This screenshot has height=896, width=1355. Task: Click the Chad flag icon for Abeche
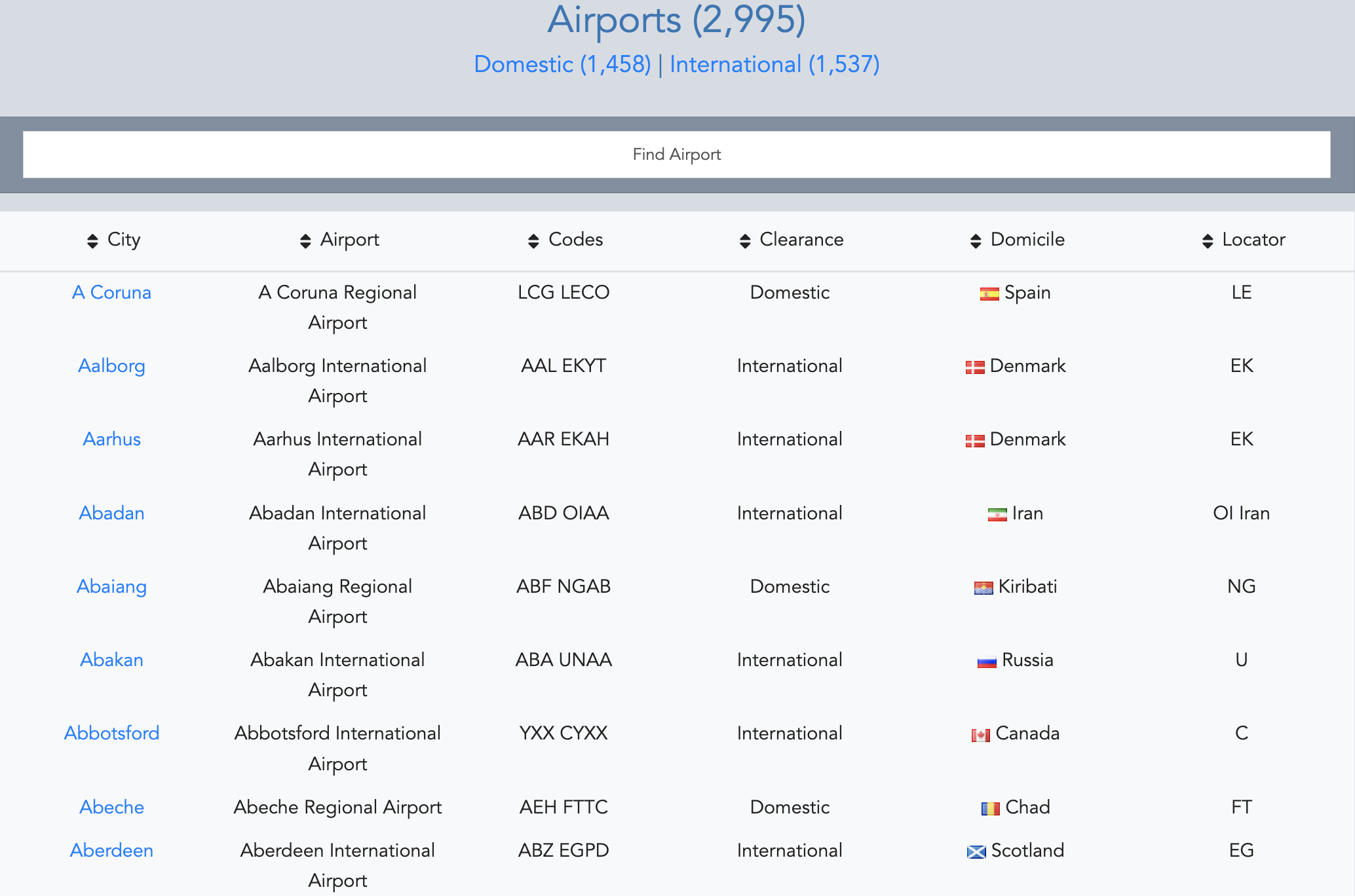pyautogui.click(x=992, y=808)
